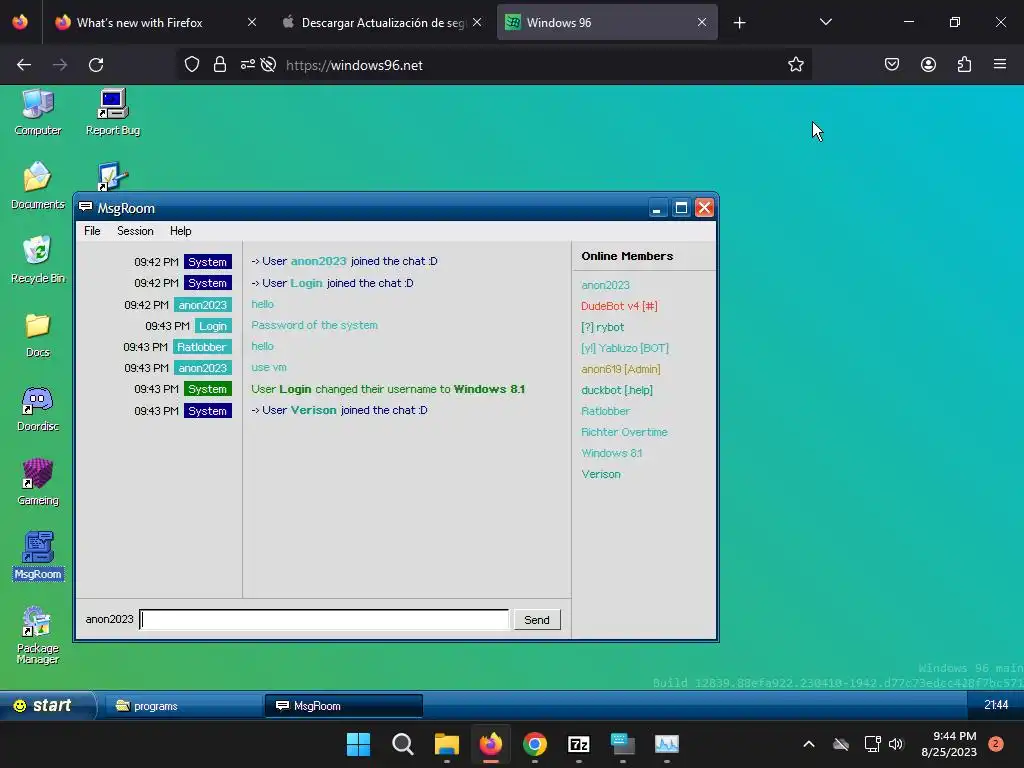Maximize the MsgRoom window
This screenshot has width=1024, height=768.
(x=680, y=208)
